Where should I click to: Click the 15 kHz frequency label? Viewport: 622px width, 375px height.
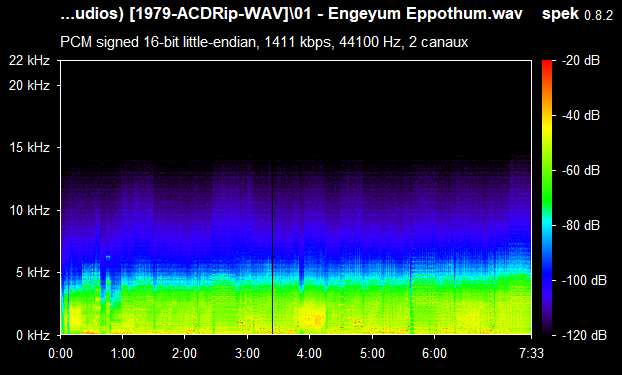29,148
